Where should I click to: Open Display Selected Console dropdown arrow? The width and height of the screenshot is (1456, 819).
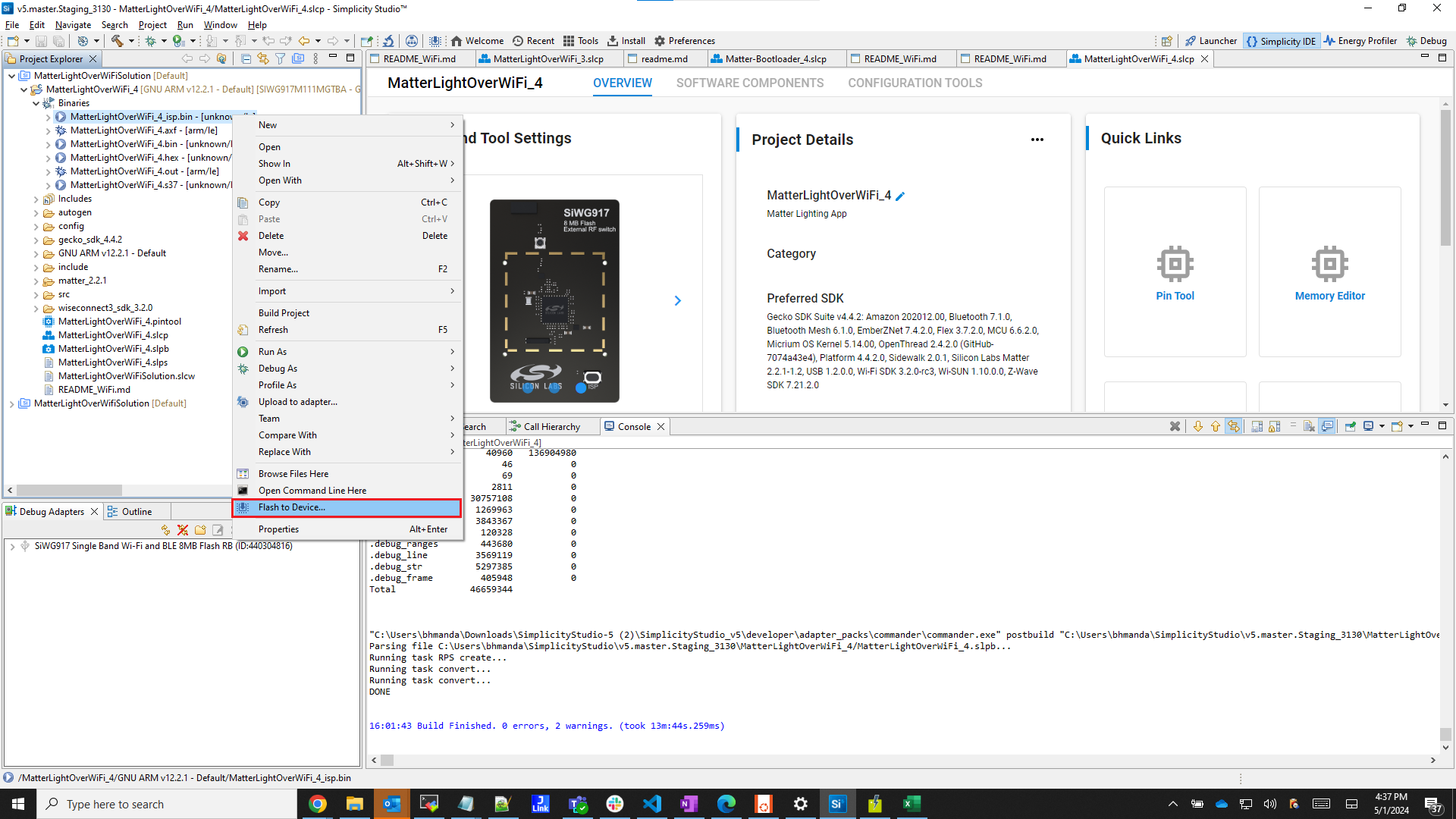[x=1382, y=426]
